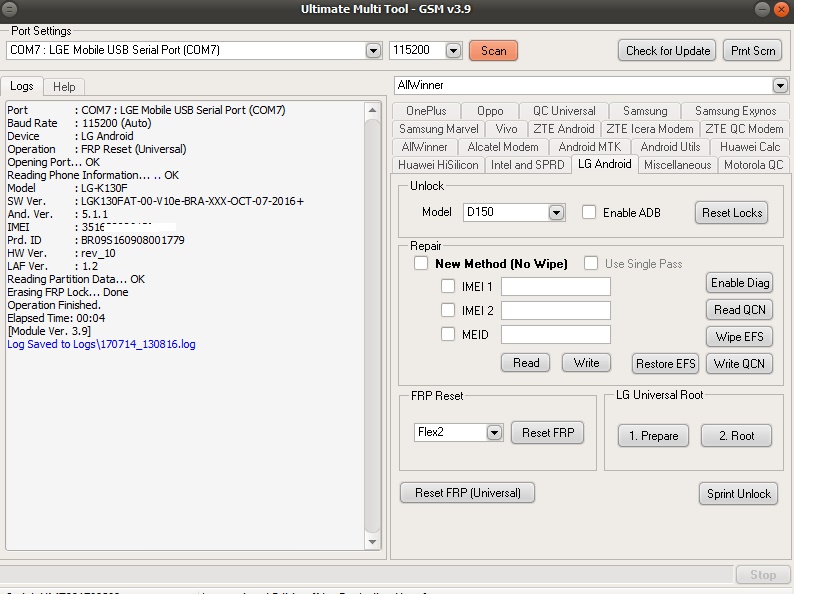The height and width of the screenshot is (594, 819).
Task: Tick the MEID checkbox
Action: coord(448,334)
